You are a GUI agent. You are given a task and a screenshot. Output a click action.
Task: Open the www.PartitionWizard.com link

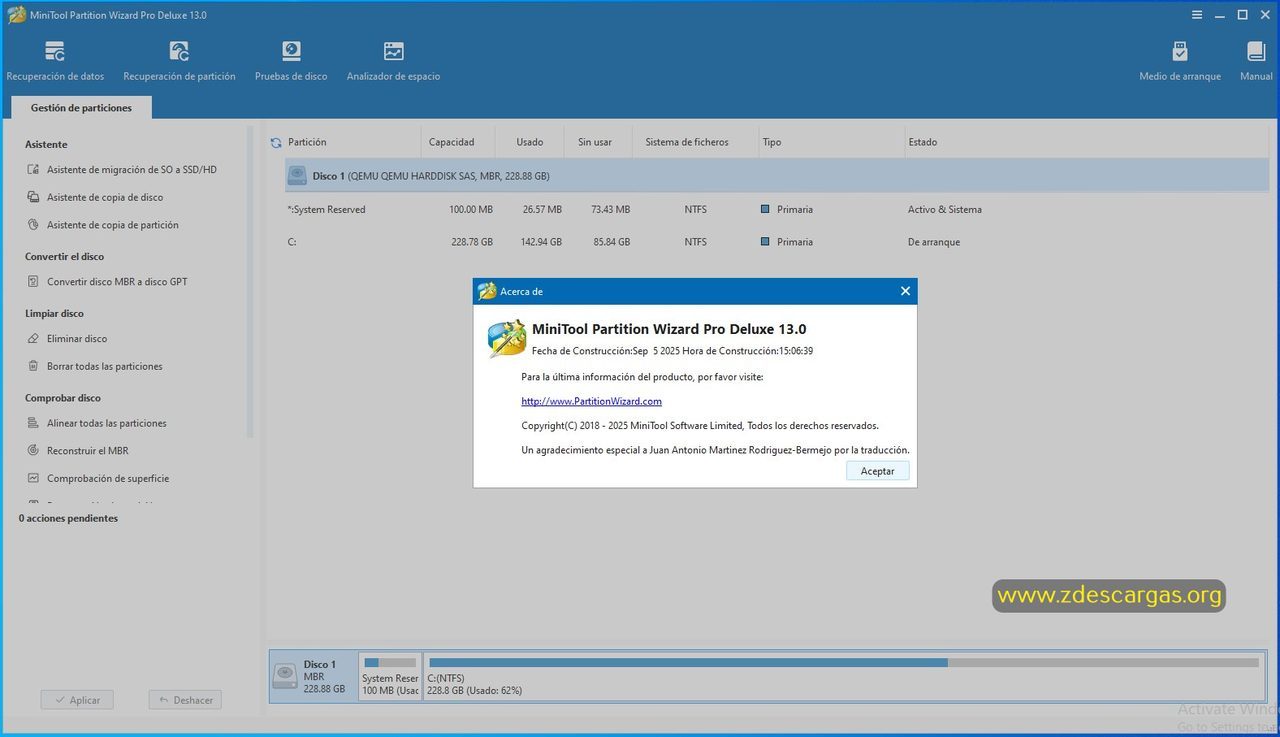click(x=591, y=401)
